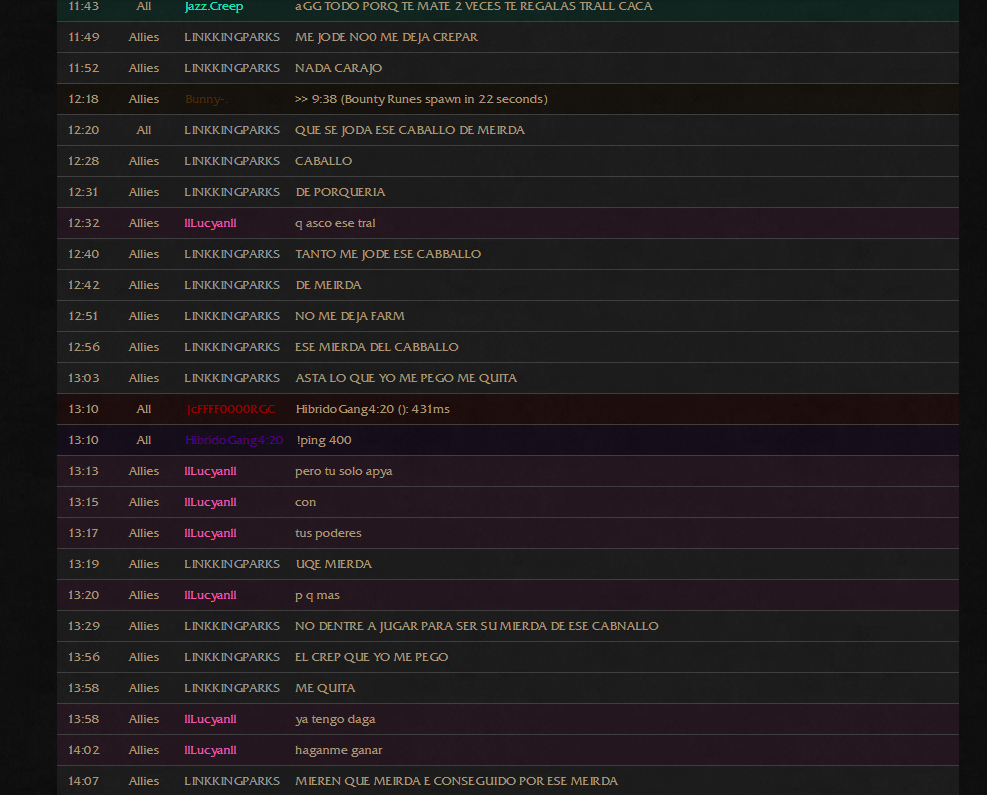Select the message "NADA CARAJO"
Screen dimensions: 987x795
point(338,68)
